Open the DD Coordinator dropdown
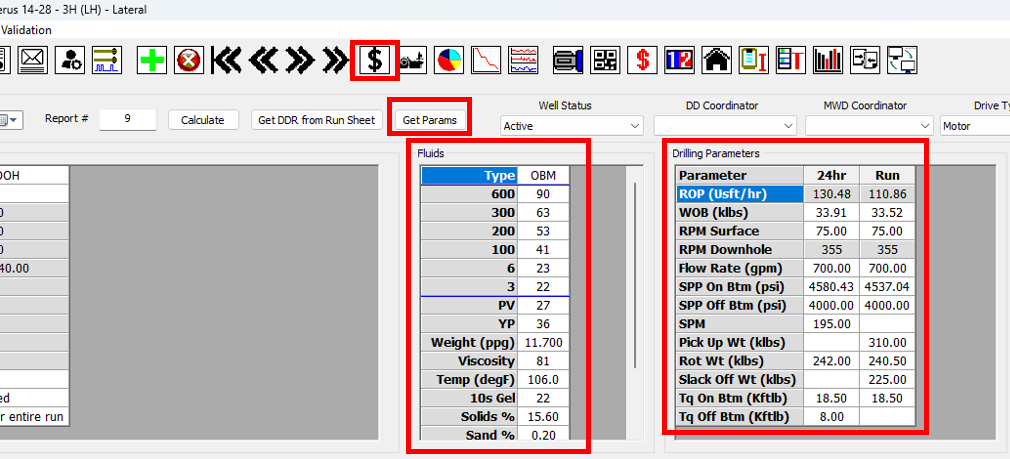The image size is (1010, 459). [x=725, y=126]
